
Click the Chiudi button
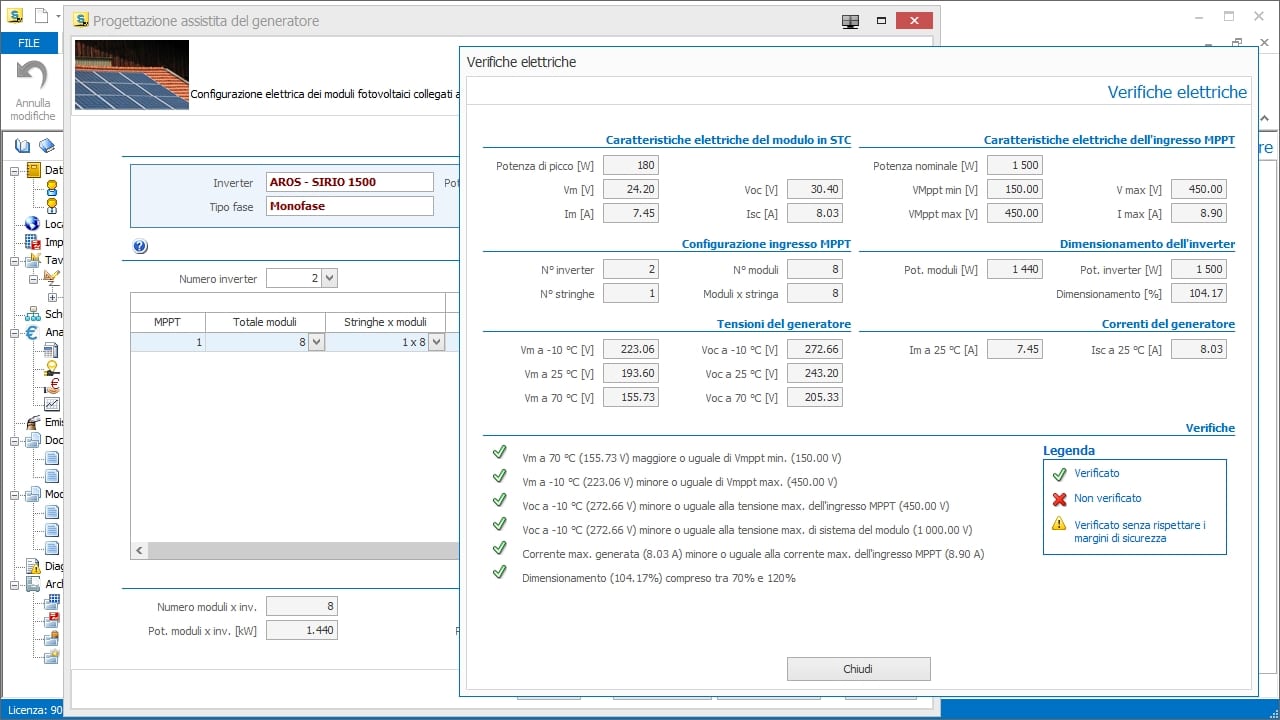859,669
